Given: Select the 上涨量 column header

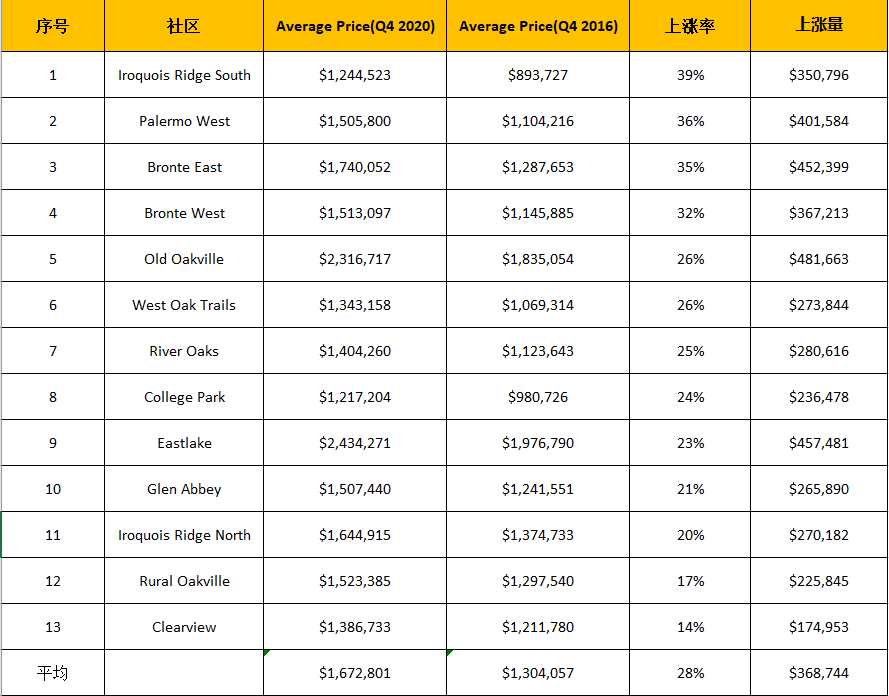Looking at the screenshot, I should click(818, 26).
